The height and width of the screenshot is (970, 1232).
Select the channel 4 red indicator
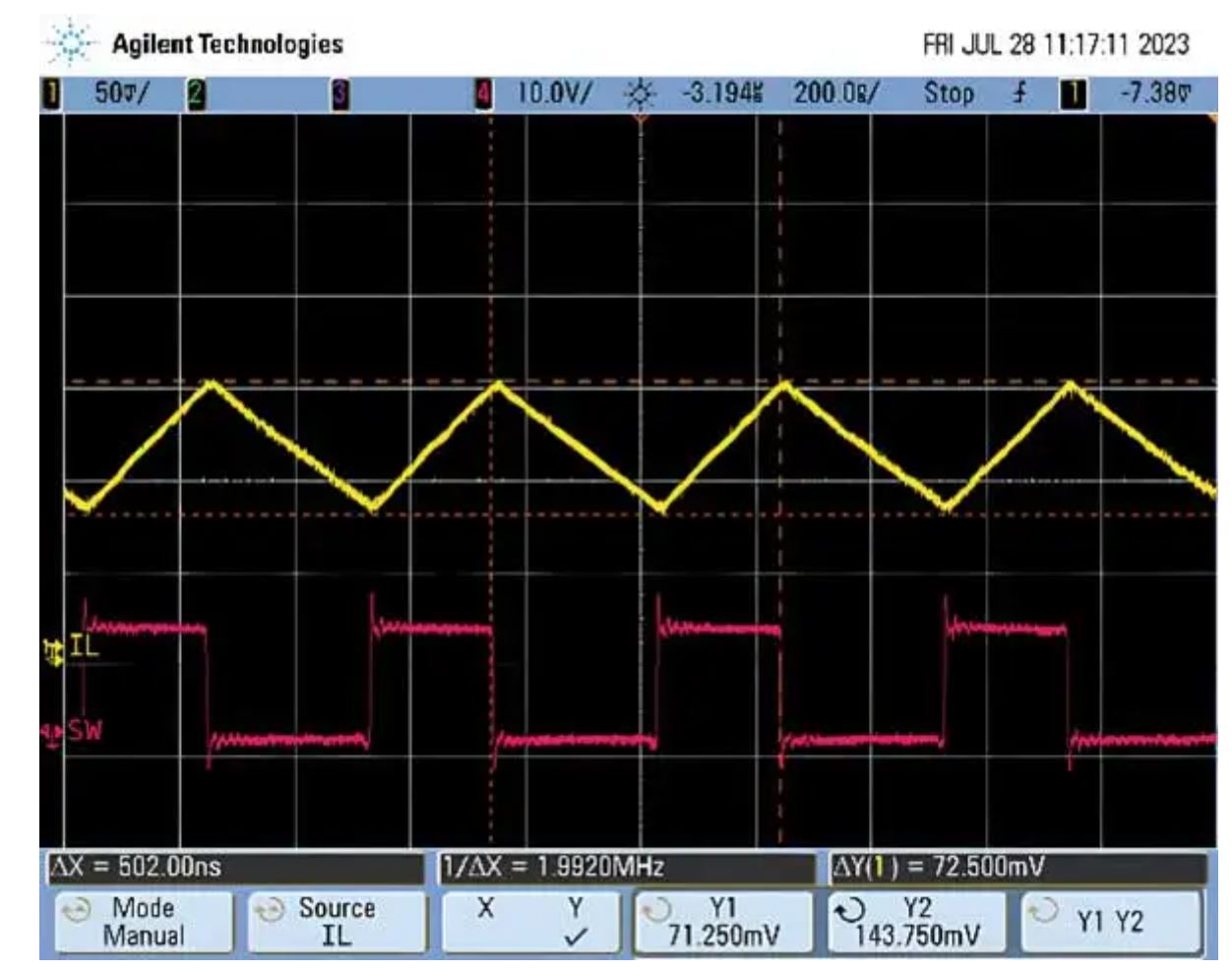click(x=484, y=94)
